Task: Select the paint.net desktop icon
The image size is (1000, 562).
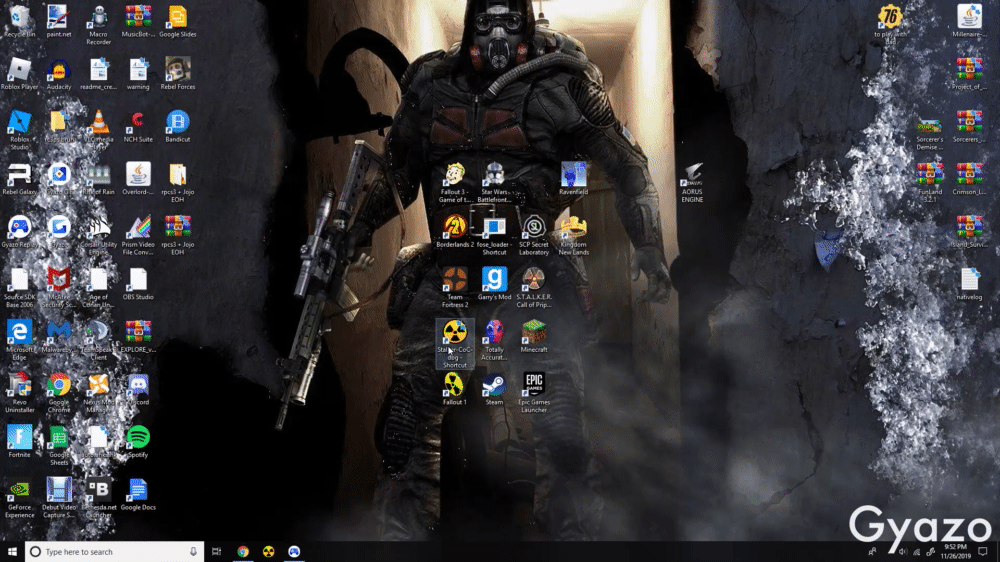Action: pos(59,21)
